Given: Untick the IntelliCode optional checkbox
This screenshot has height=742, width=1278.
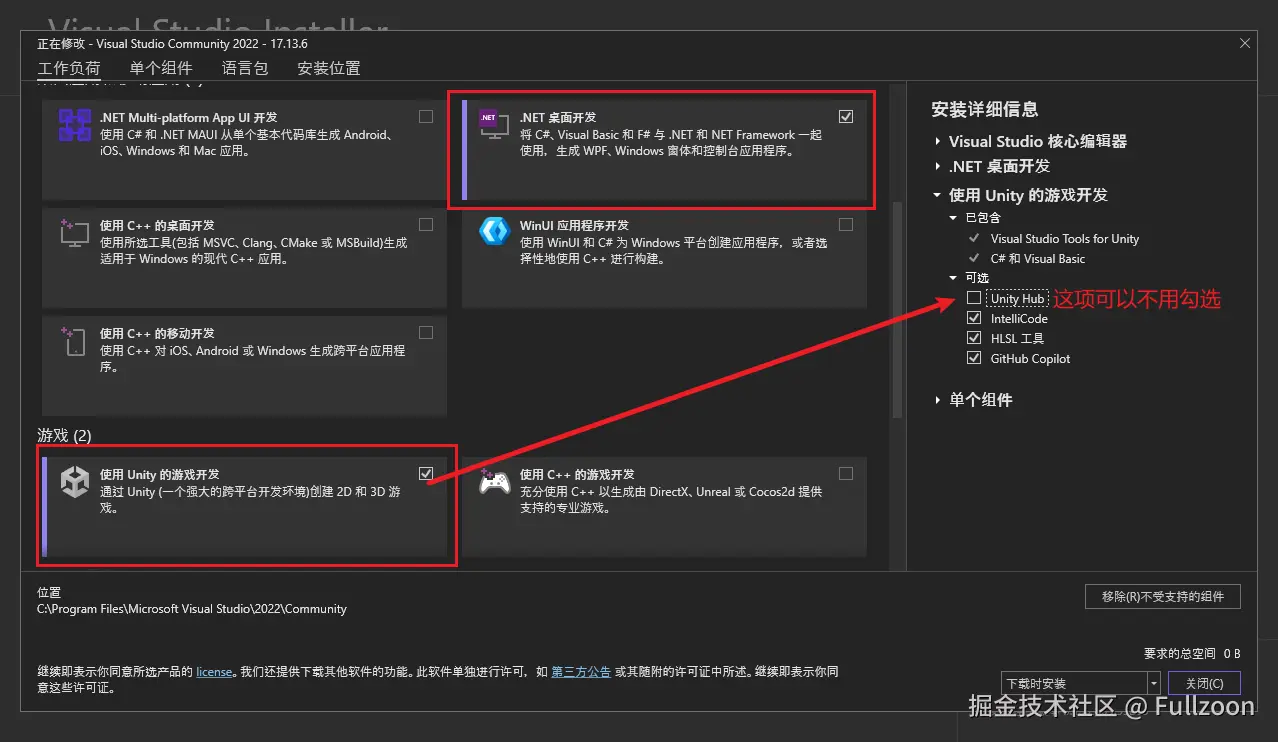Looking at the screenshot, I should 974,318.
